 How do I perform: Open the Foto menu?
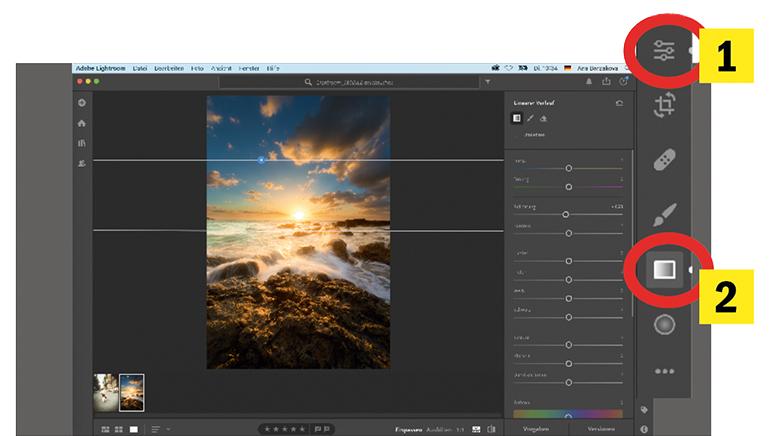tap(197, 68)
